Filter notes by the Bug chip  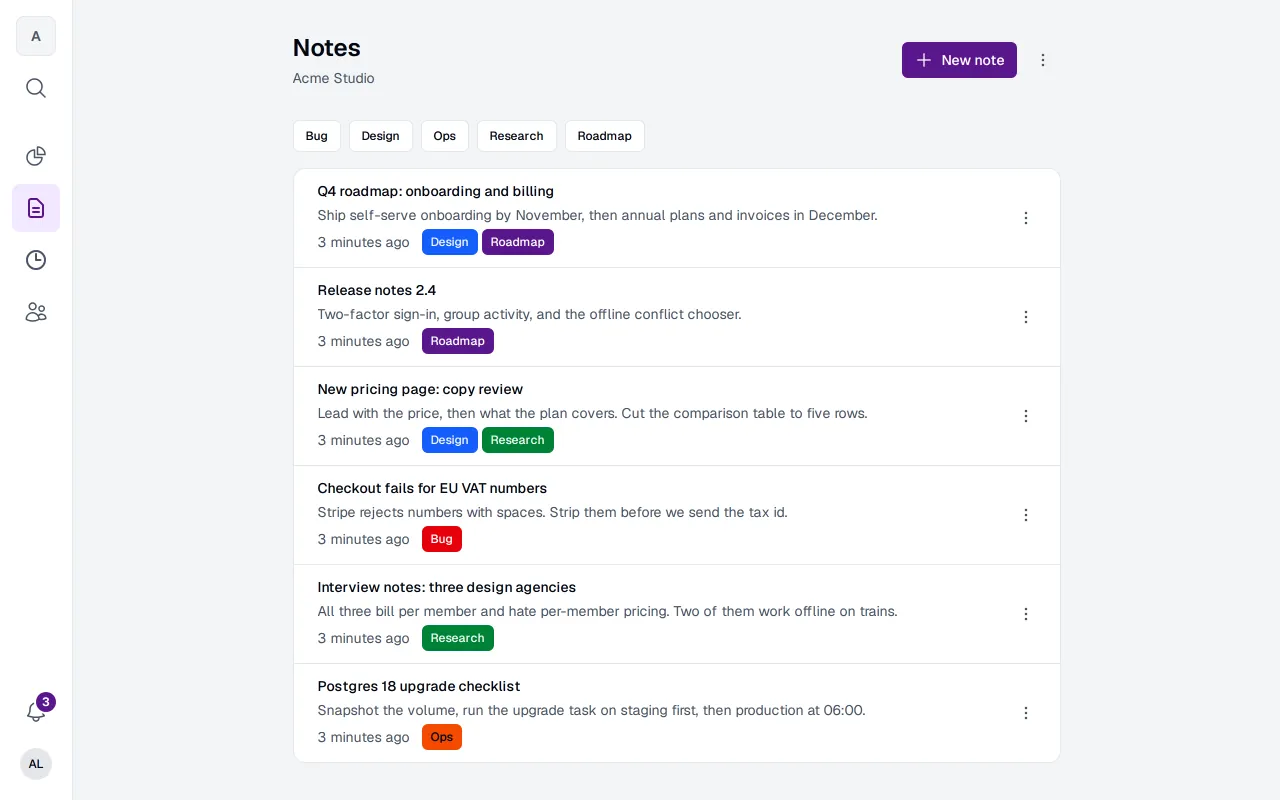317,136
